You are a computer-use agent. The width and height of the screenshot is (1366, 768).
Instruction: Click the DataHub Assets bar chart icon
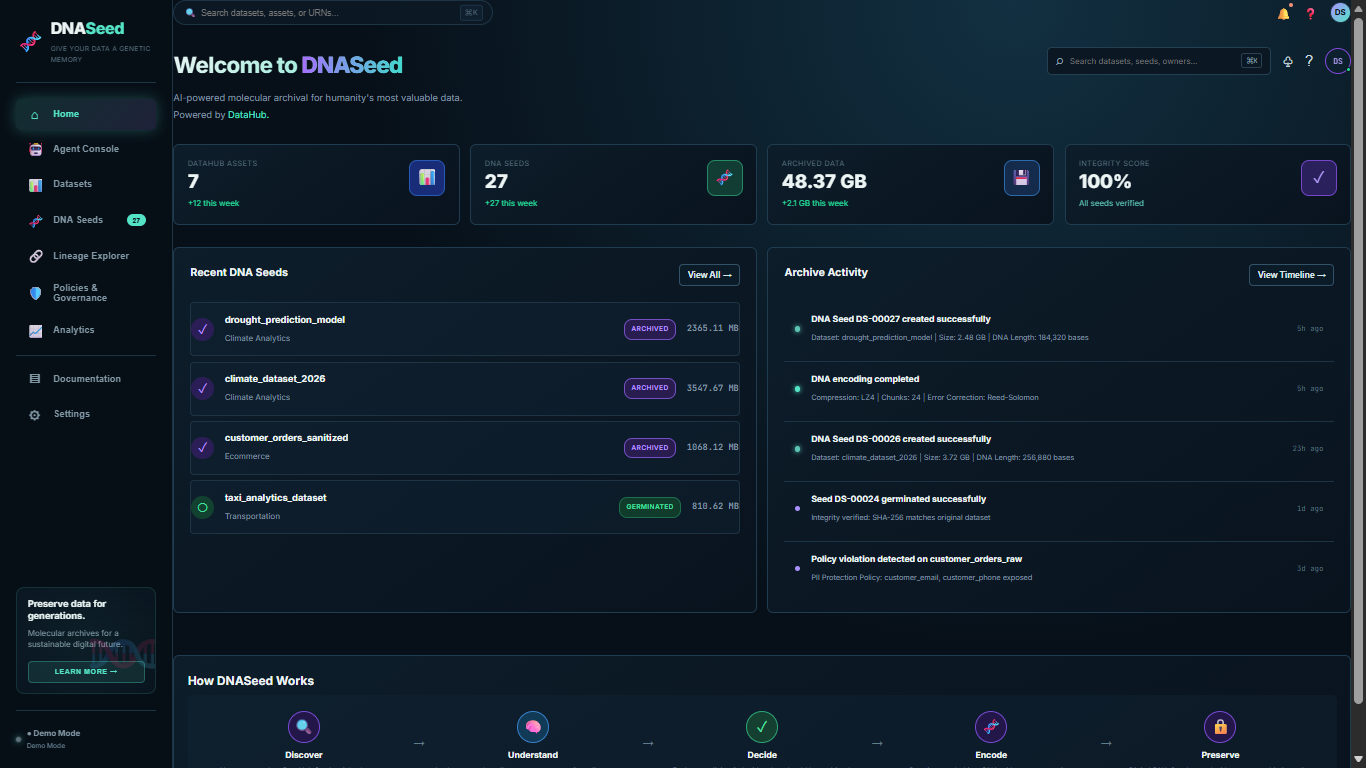tap(427, 178)
